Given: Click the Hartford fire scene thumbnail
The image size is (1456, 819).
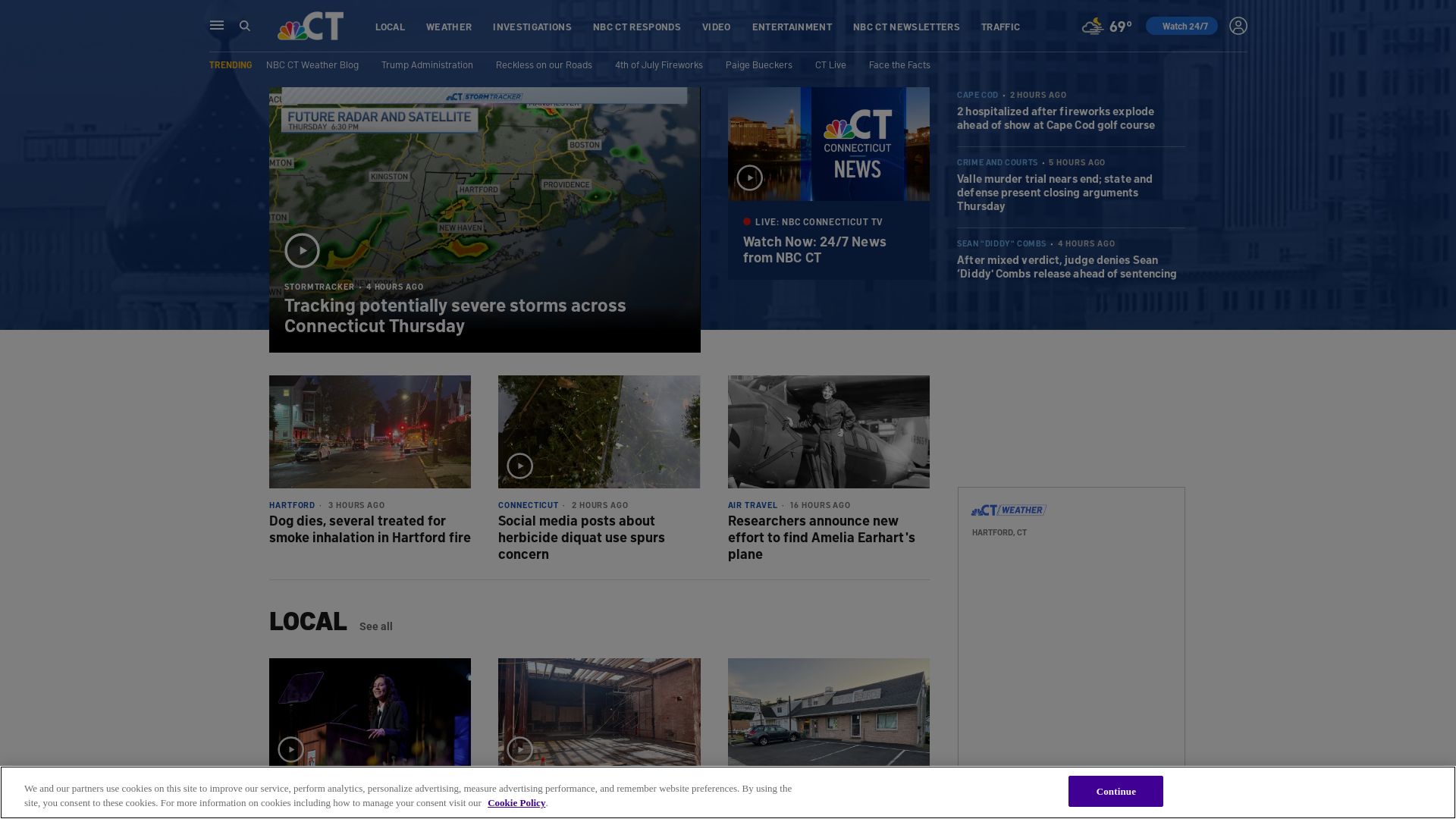Looking at the screenshot, I should (x=369, y=431).
